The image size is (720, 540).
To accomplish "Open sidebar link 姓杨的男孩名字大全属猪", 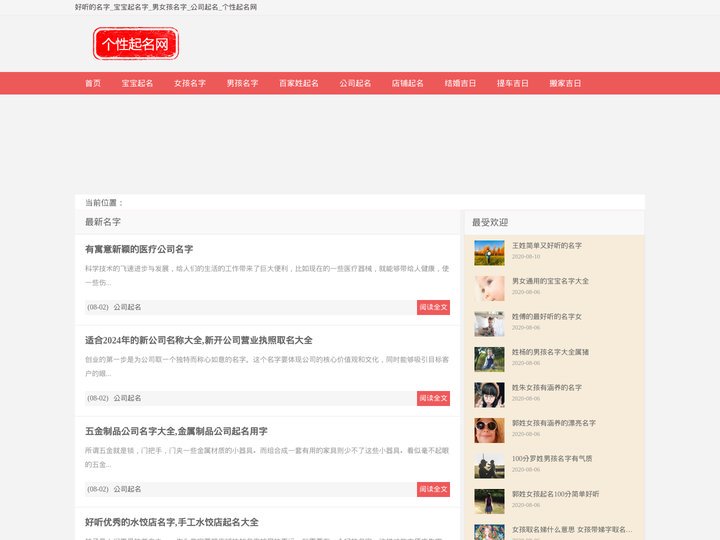I will (550, 352).
